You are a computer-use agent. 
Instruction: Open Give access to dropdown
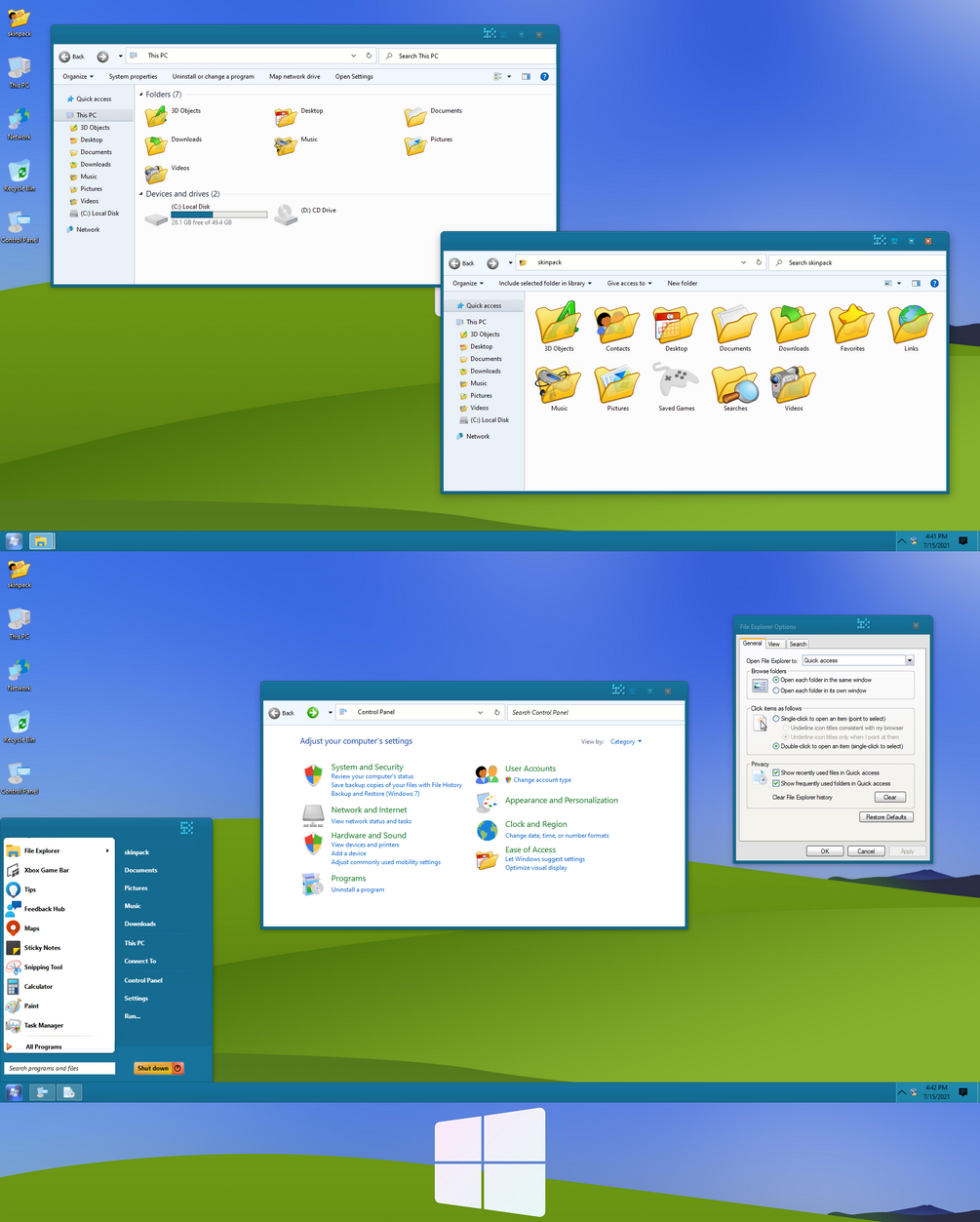click(x=629, y=283)
